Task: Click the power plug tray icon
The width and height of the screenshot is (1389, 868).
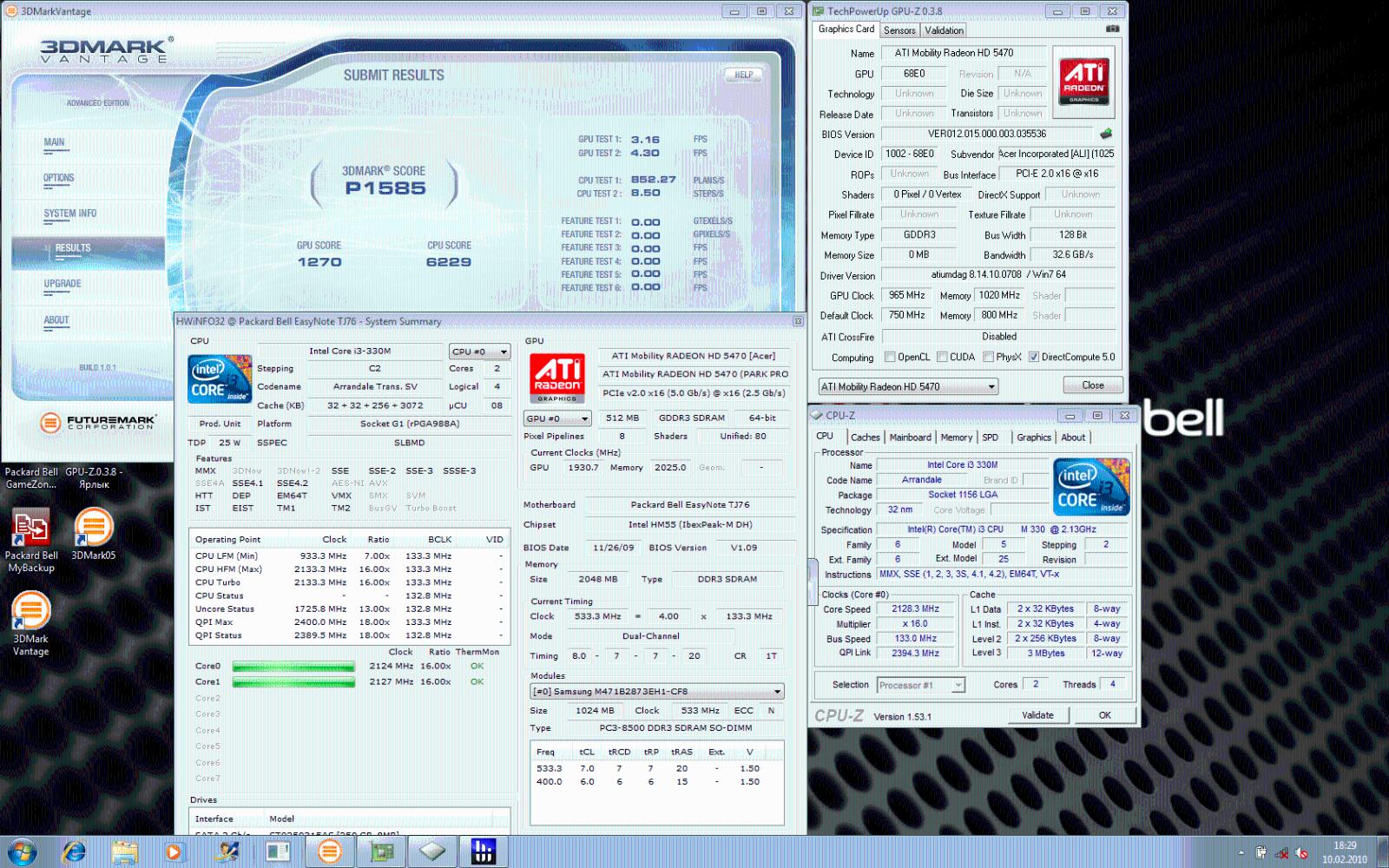Action: point(1261,852)
